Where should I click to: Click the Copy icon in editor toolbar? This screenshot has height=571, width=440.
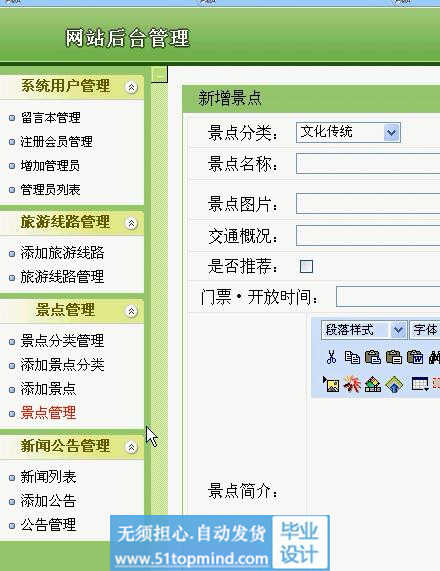[352, 357]
